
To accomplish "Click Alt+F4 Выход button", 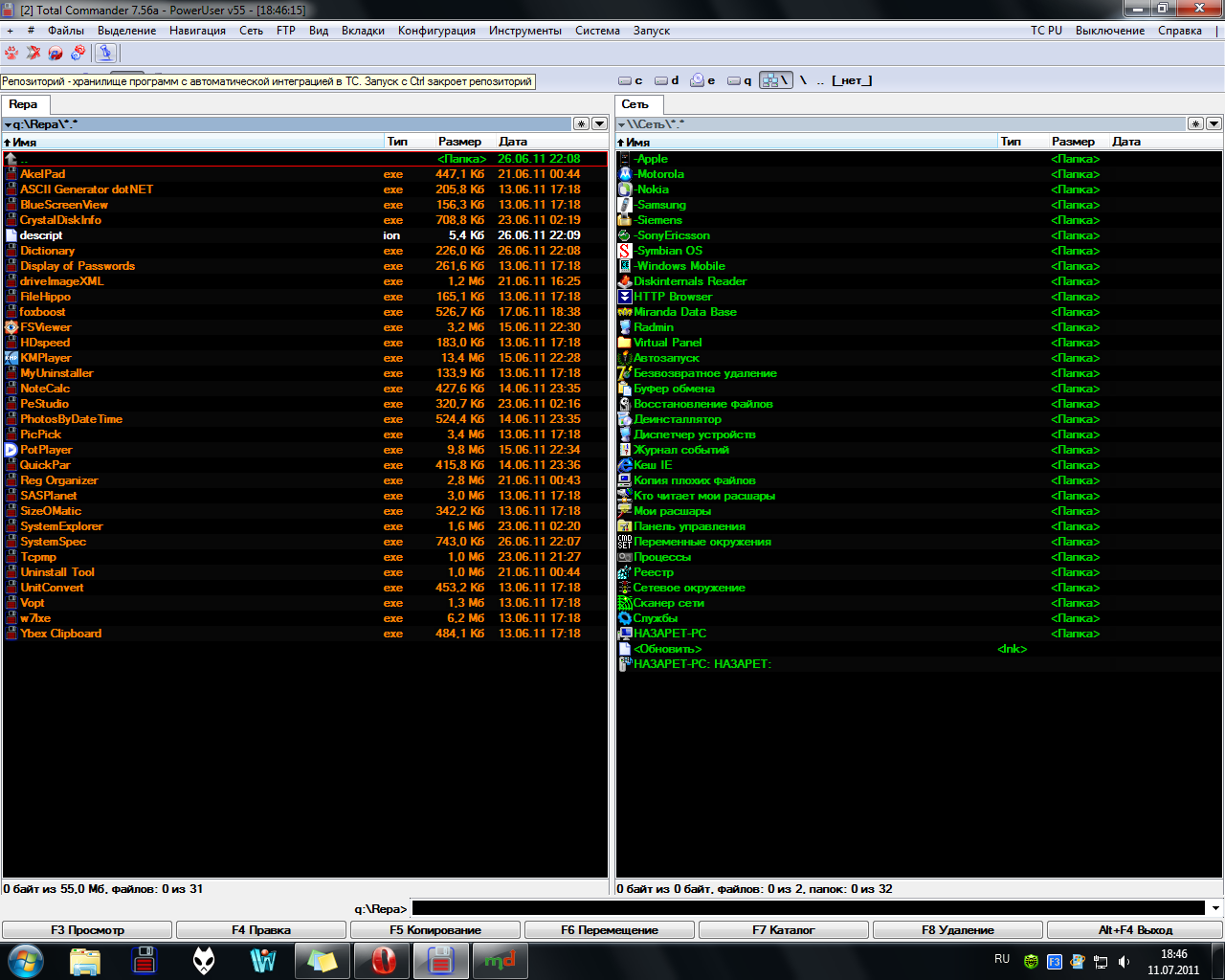I will click(1135, 929).
